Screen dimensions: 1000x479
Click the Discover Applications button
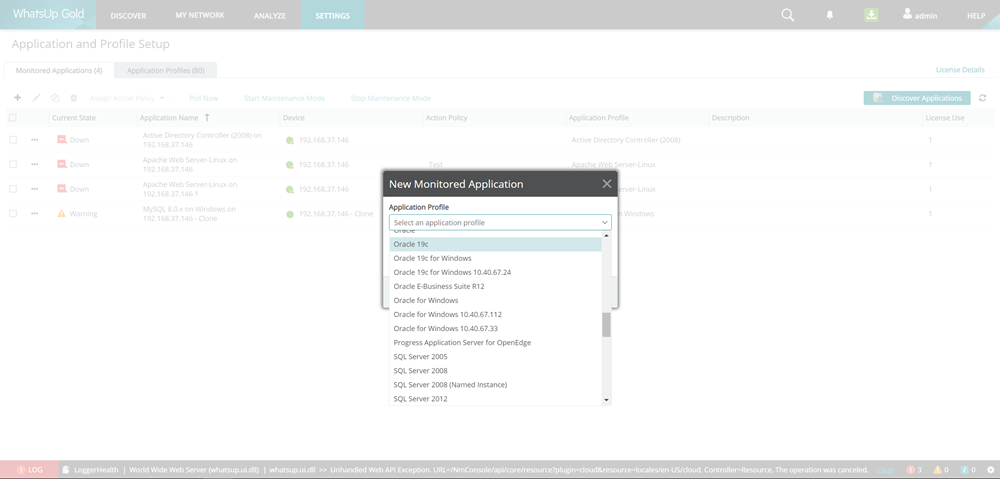917,98
